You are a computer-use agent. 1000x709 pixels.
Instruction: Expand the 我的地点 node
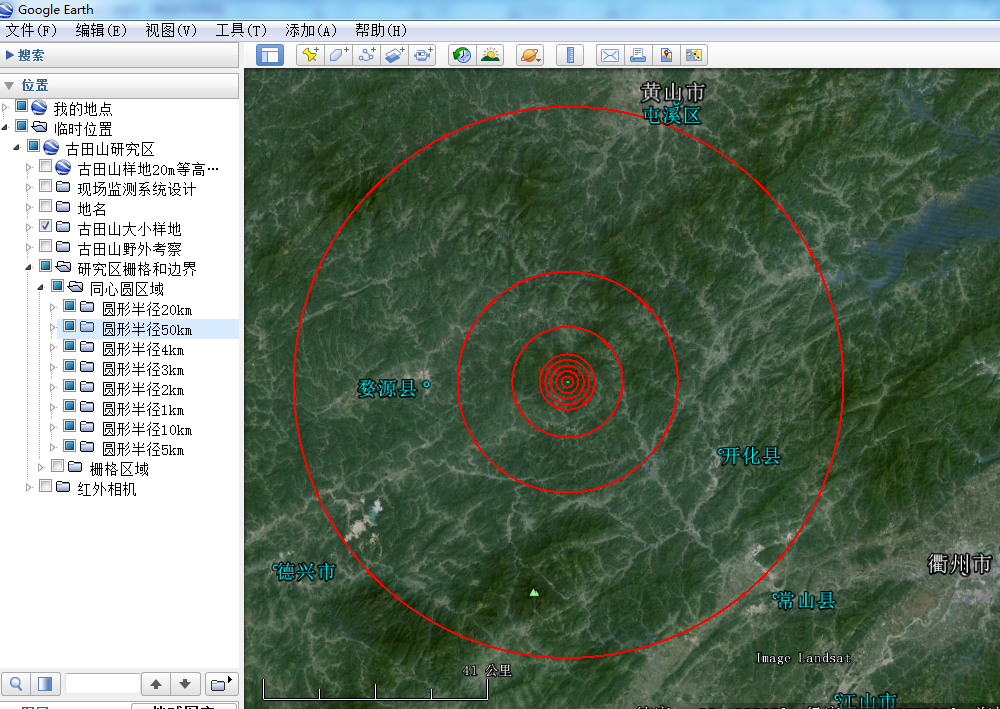pyautogui.click(x=5, y=107)
